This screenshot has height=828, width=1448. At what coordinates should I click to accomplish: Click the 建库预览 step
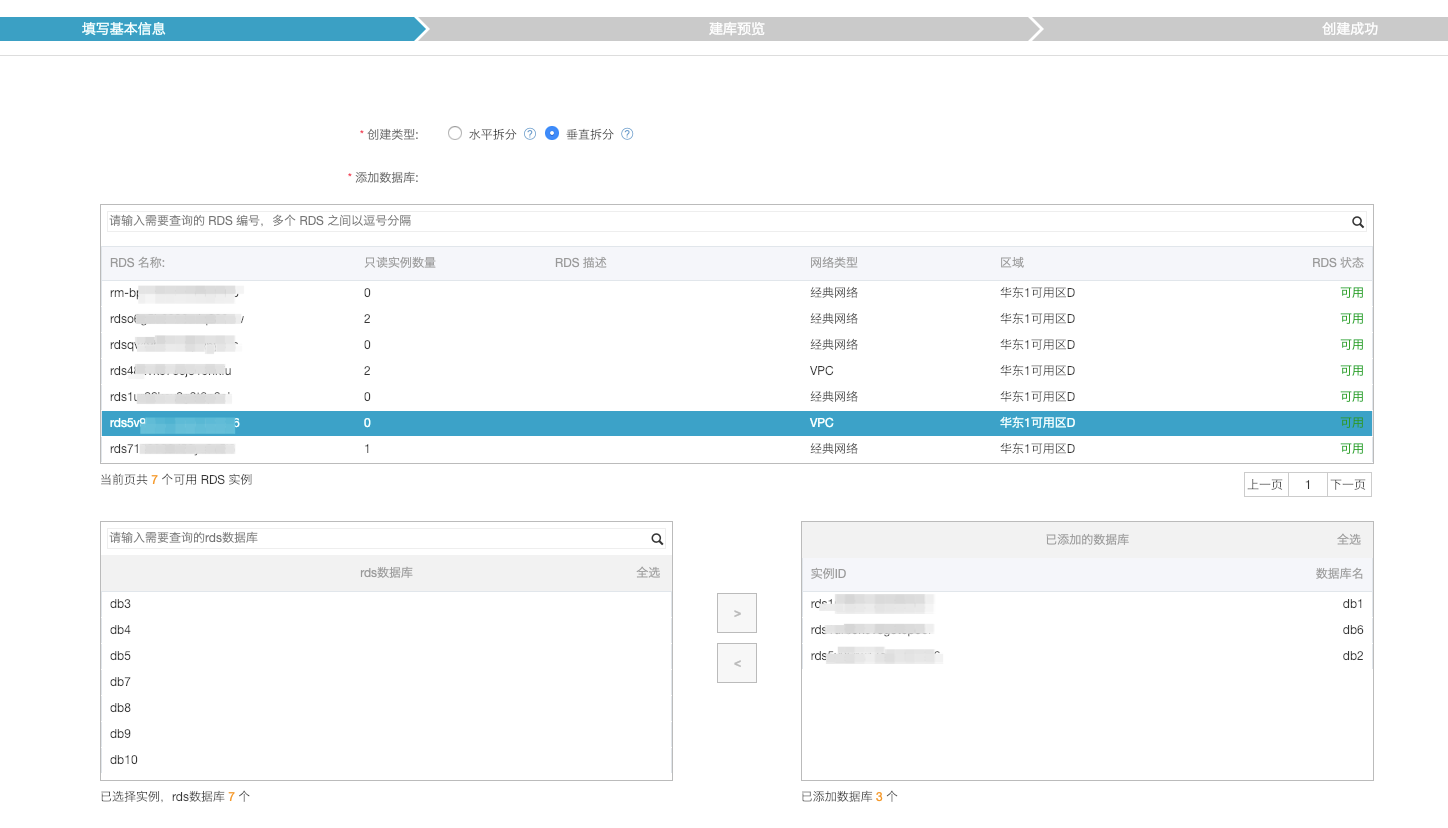[x=737, y=29]
